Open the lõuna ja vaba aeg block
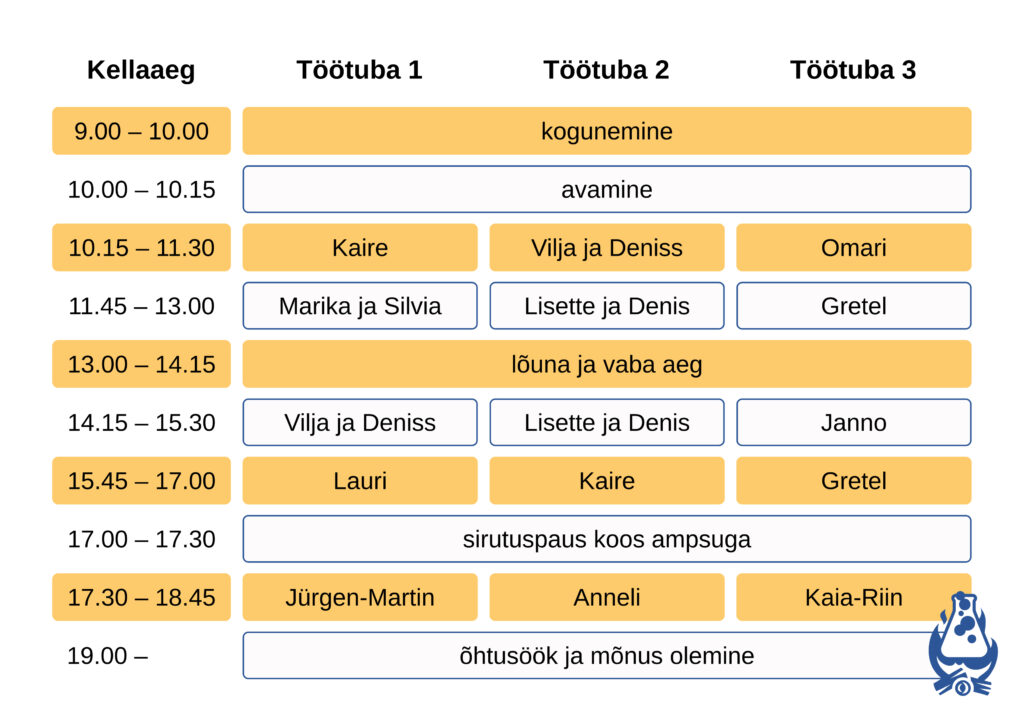The width and height of the screenshot is (1024, 724). tap(606, 364)
